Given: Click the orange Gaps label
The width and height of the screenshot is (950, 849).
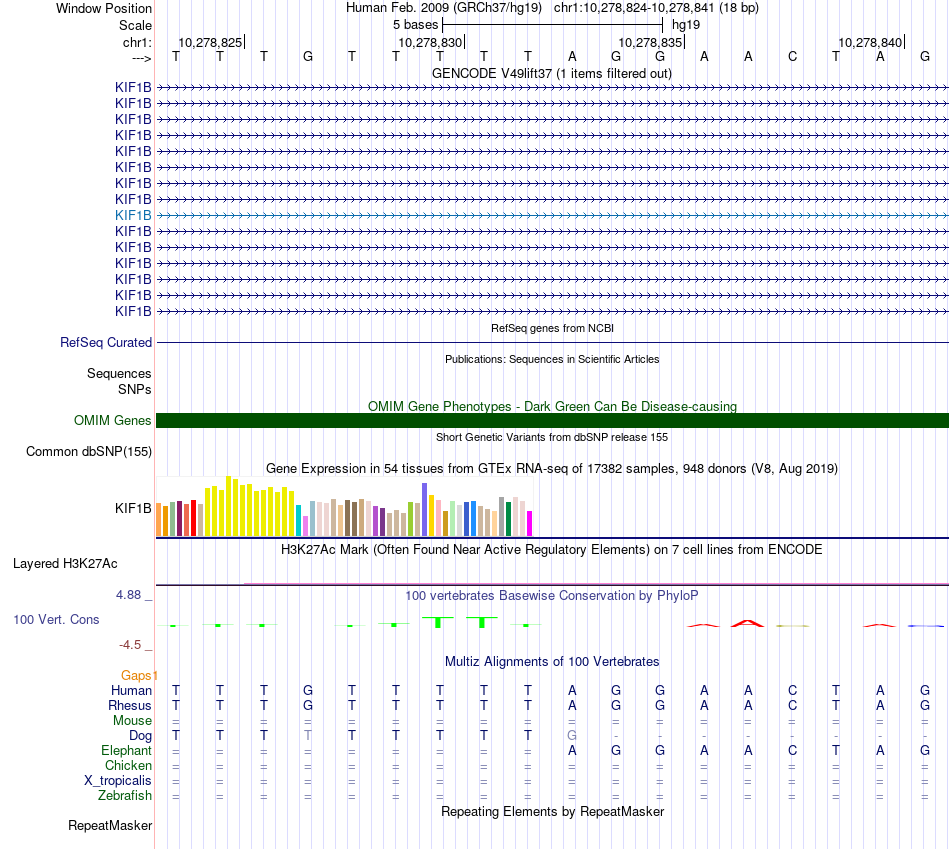Looking at the screenshot, I should (x=136, y=675).
